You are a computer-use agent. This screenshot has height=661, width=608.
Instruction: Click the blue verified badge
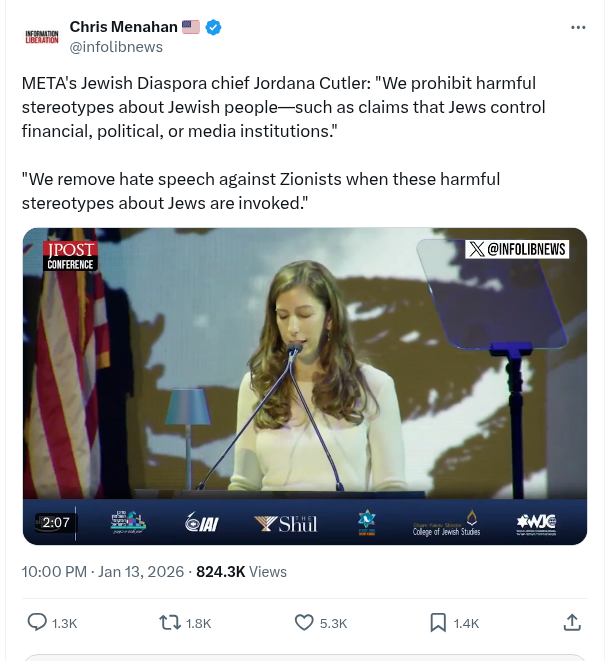[x=213, y=27]
